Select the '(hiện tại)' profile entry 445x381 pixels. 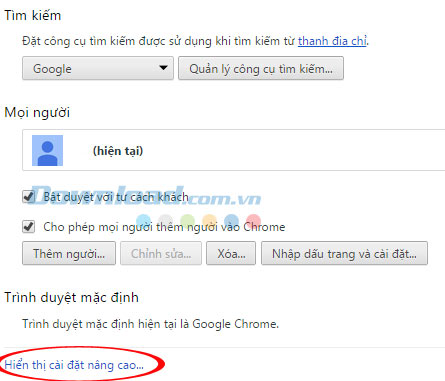point(234,150)
